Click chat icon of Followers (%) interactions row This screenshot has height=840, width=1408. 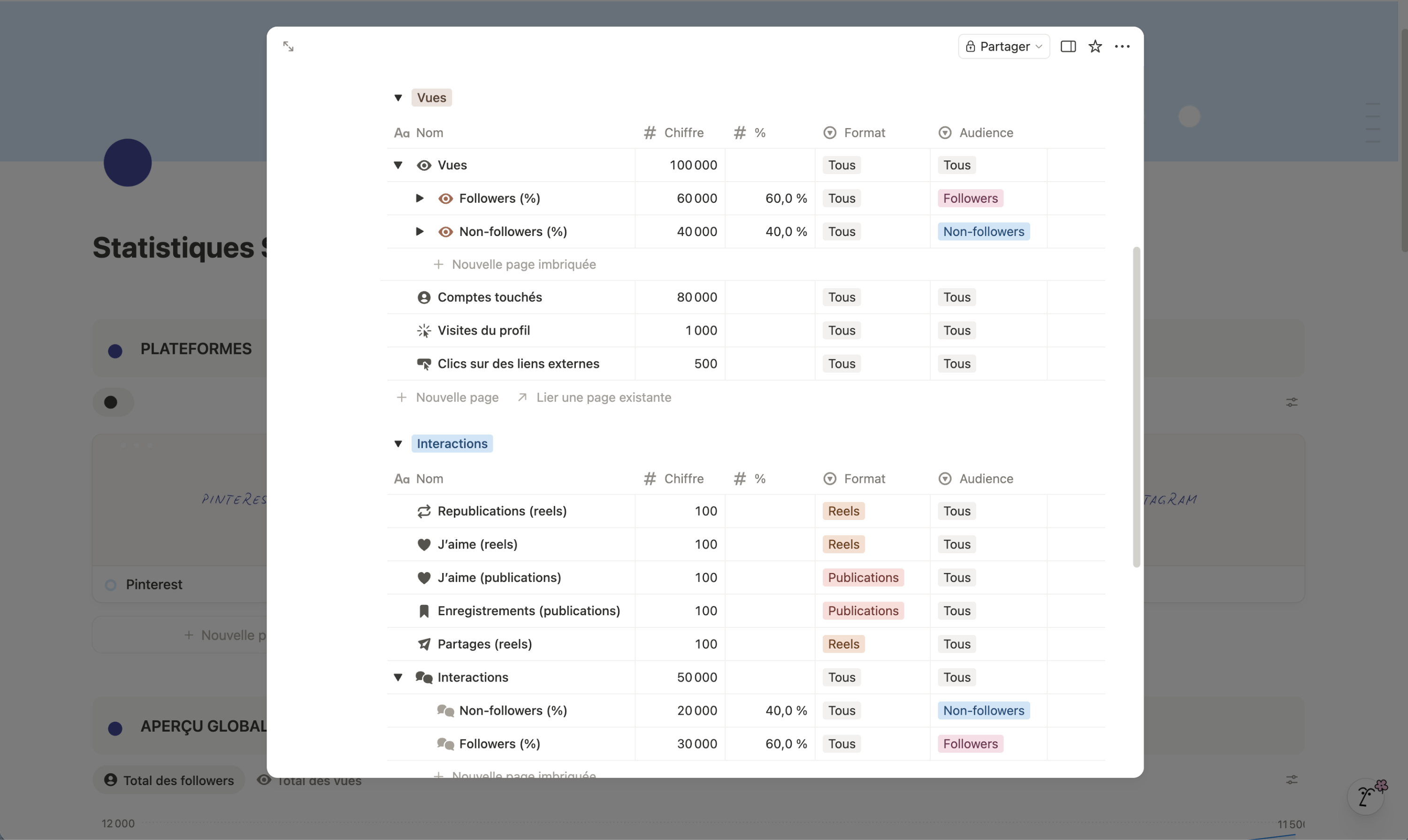(x=445, y=744)
